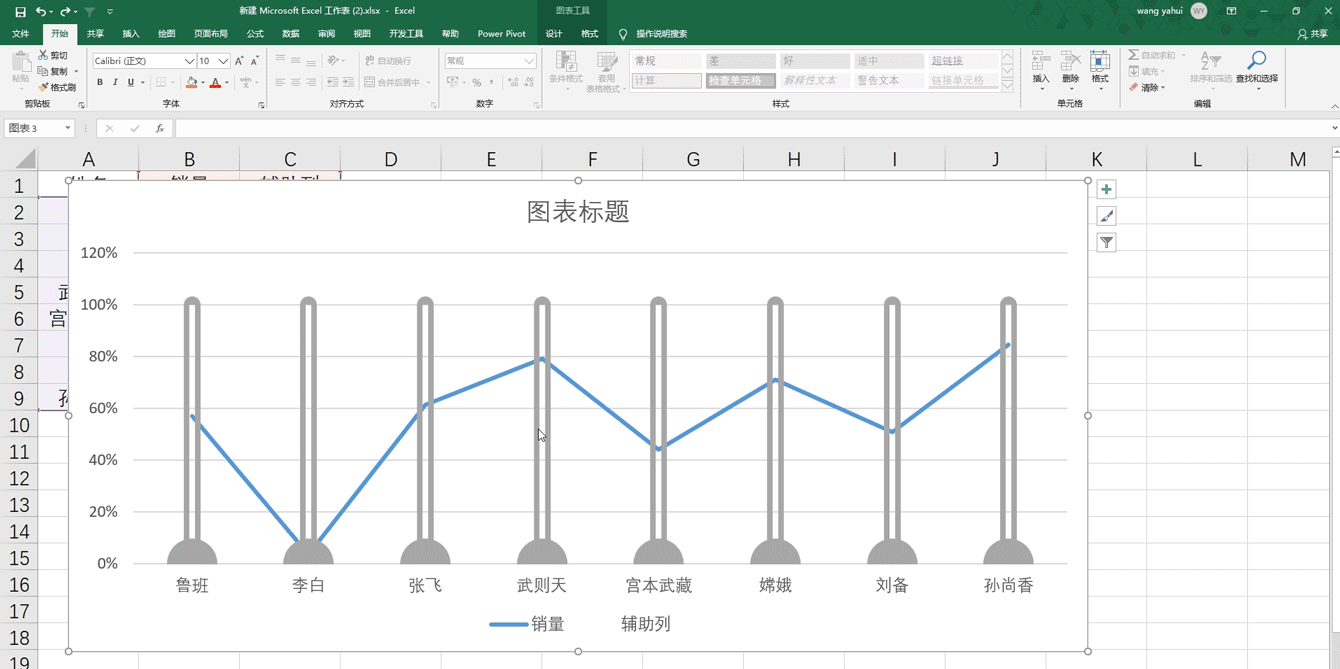Image resolution: width=1340 pixels, height=669 pixels.
Task: Expand the font size dropdown
Action: [223, 61]
